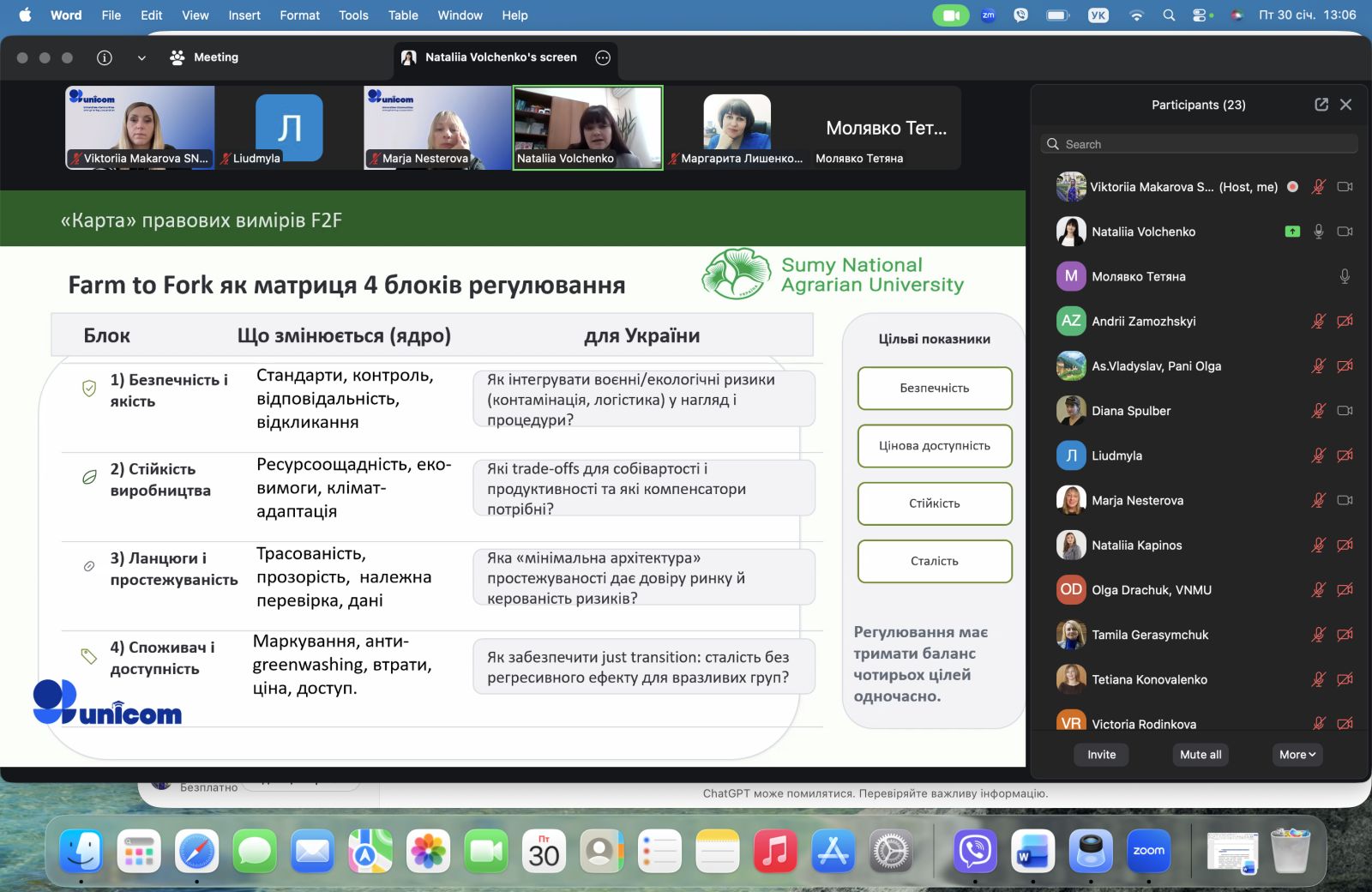
Task: Toggle Diana Spulber's muted microphone
Action: 1318,411
